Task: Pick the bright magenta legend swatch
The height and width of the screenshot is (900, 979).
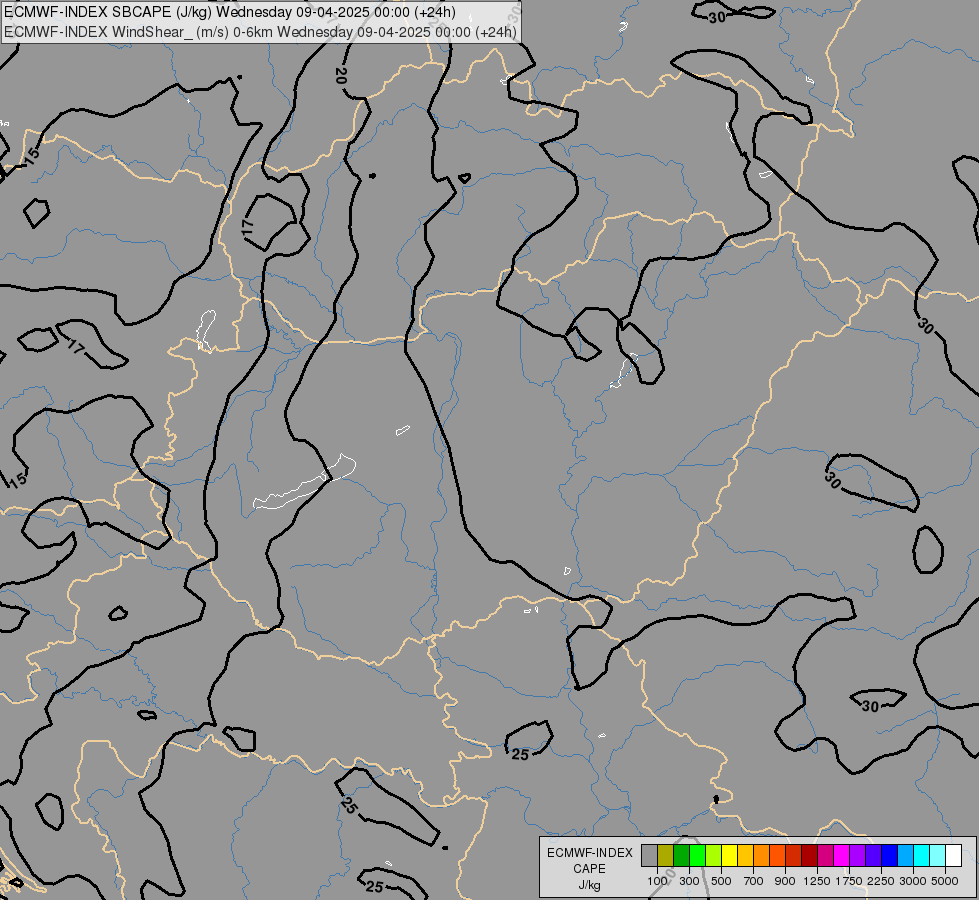Action: click(x=842, y=855)
